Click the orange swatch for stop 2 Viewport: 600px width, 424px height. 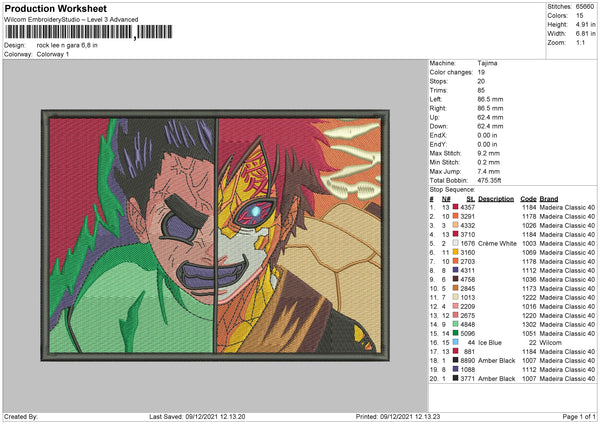pos(455,216)
